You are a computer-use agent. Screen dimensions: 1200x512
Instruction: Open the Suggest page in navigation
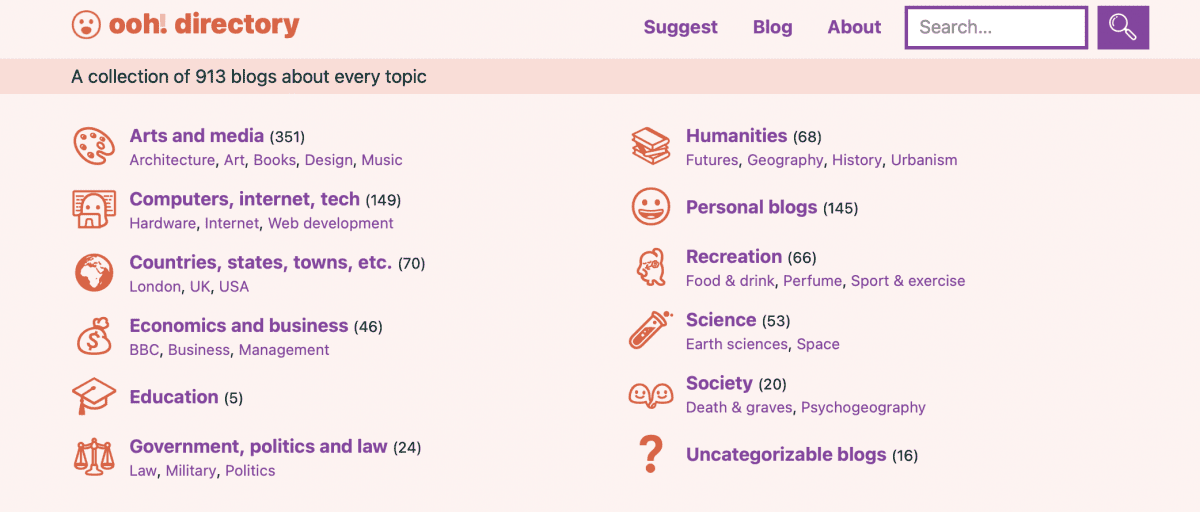680,27
